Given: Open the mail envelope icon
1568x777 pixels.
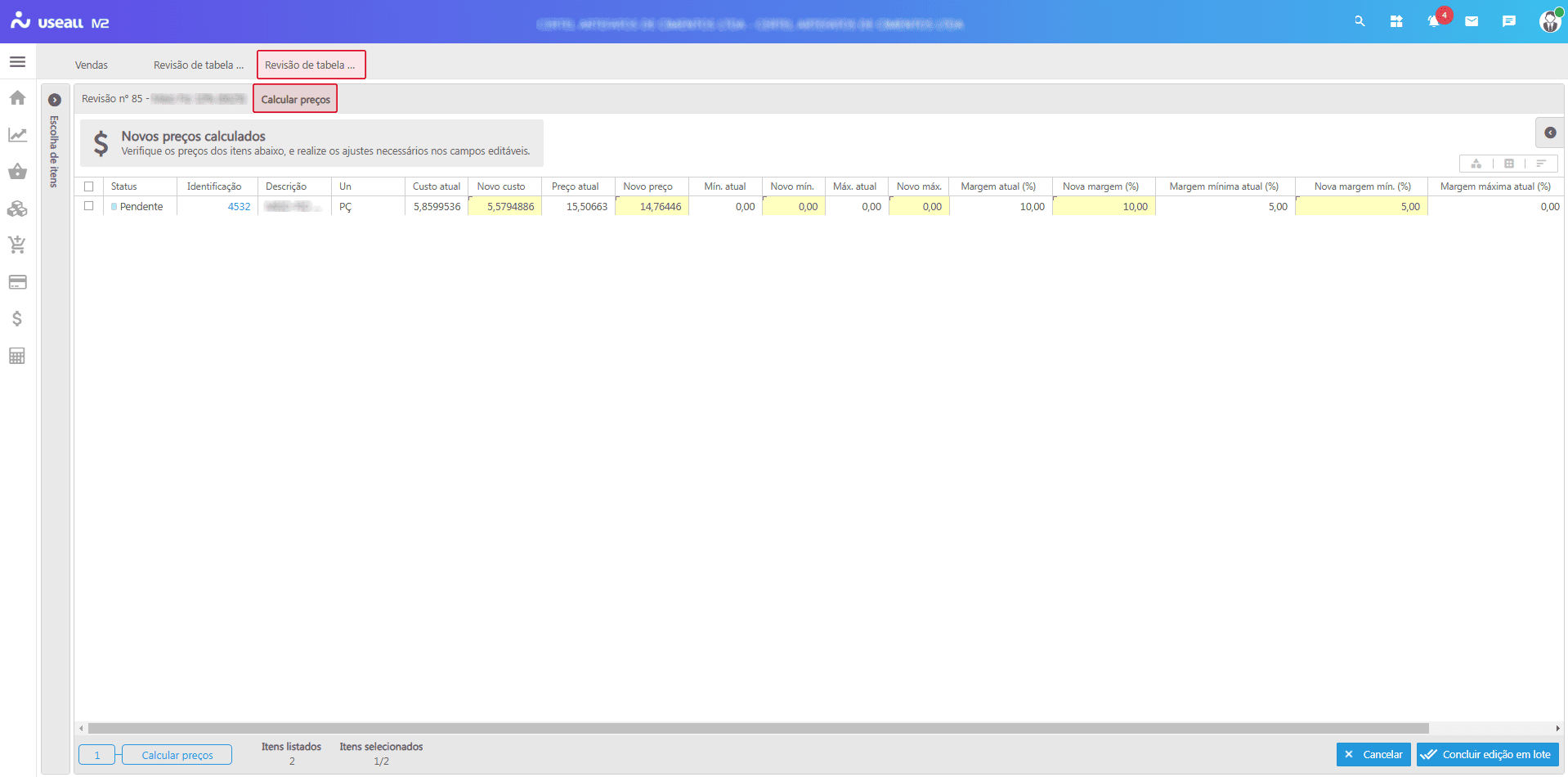Looking at the screenshot, I should click(x=1472, y=22).
